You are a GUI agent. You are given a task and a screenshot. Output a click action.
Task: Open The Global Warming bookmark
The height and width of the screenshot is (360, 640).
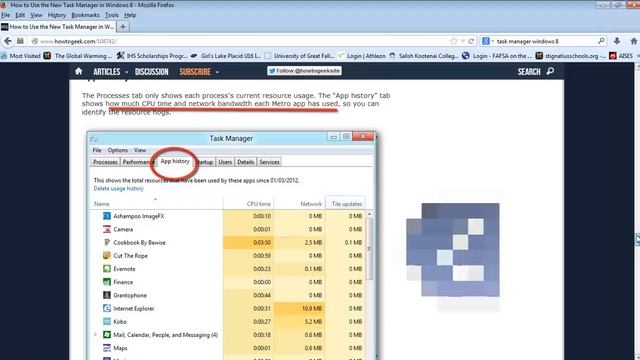pyautogui.click(x=78, y=56)
